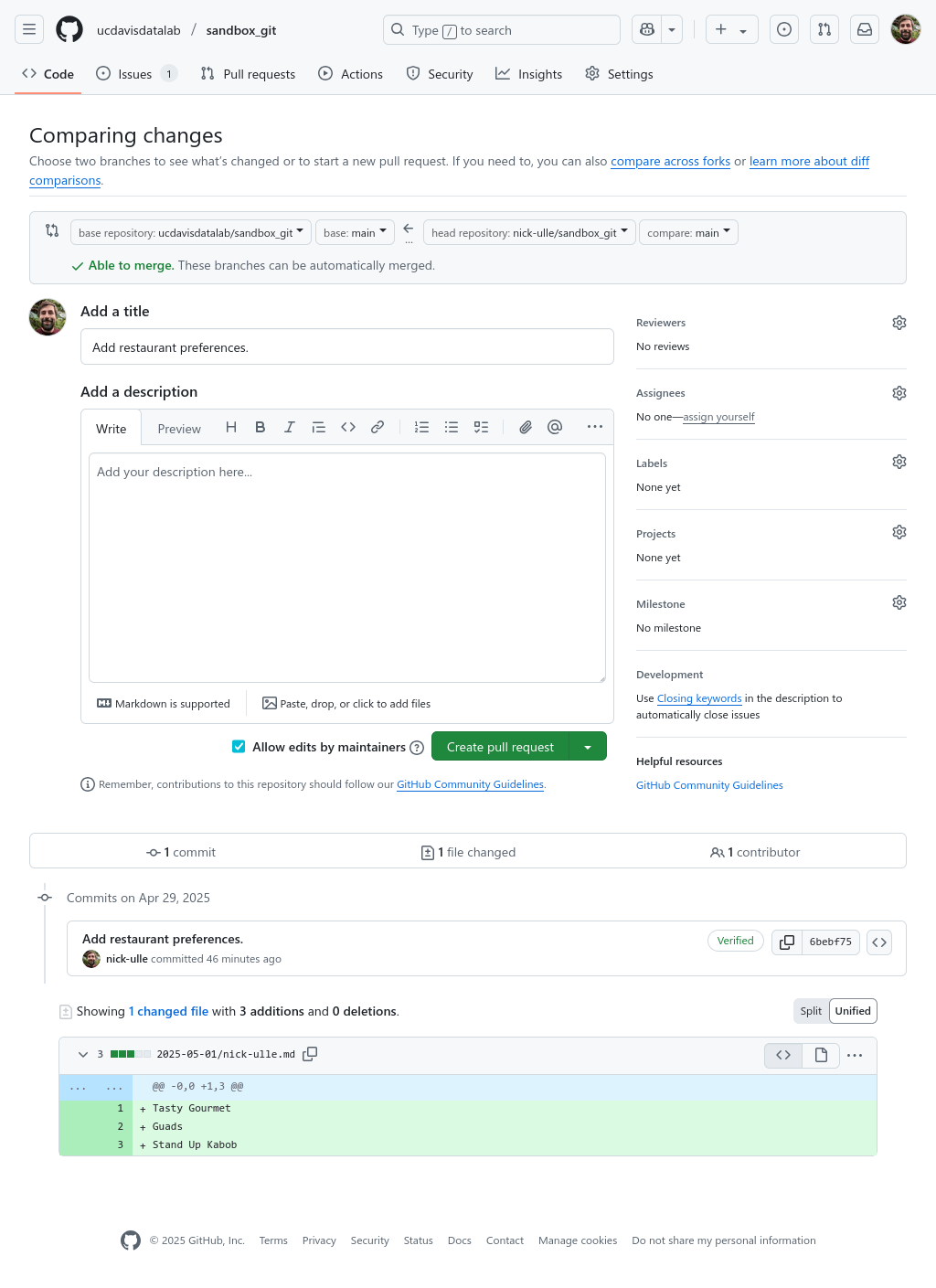The height and width of the screenshot is (1288, 936).
Task: Insert a link using the toolbar icon
Action: (x=378, y=427)
